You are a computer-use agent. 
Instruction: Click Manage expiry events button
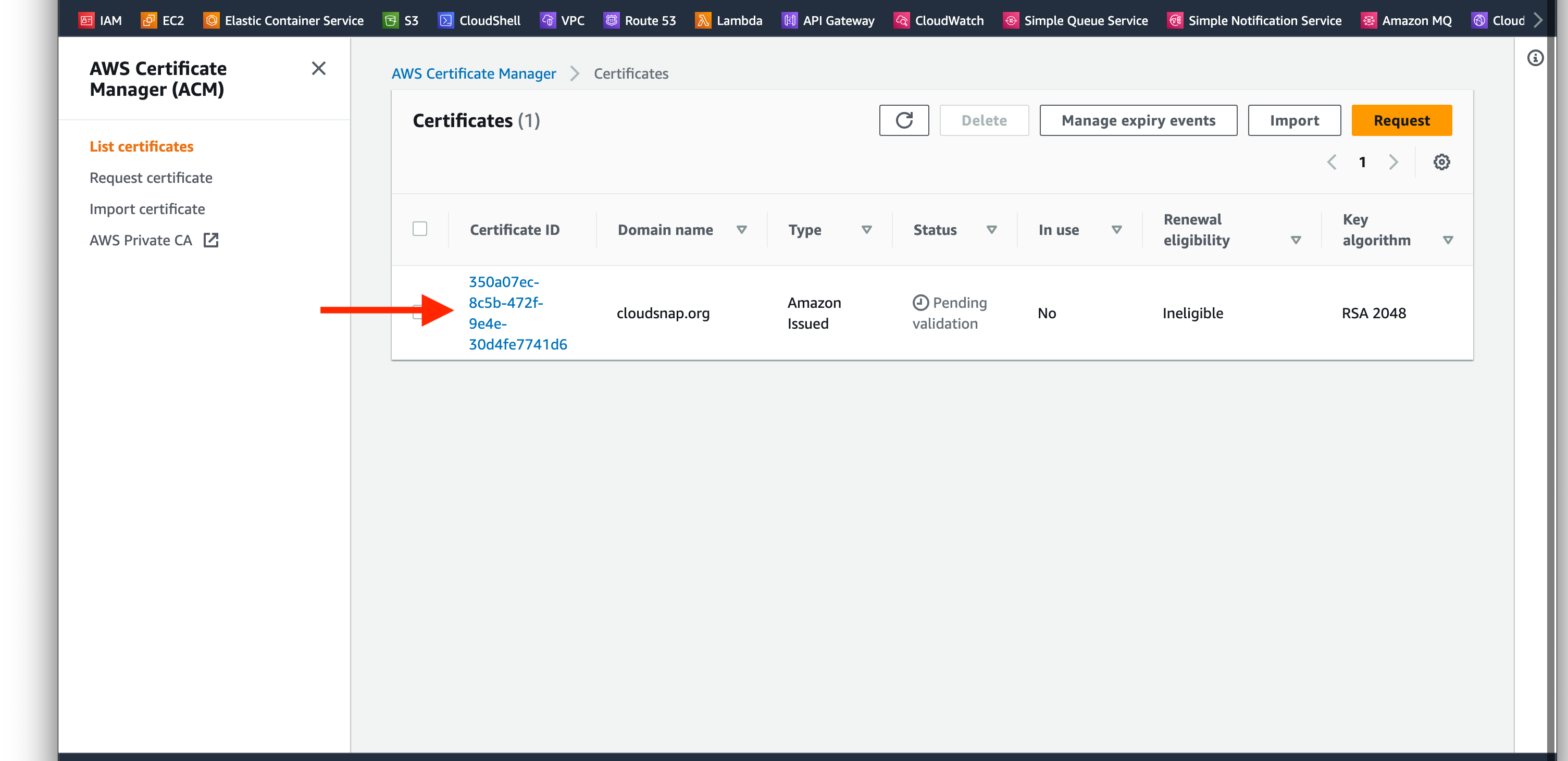click(1138, 120)
